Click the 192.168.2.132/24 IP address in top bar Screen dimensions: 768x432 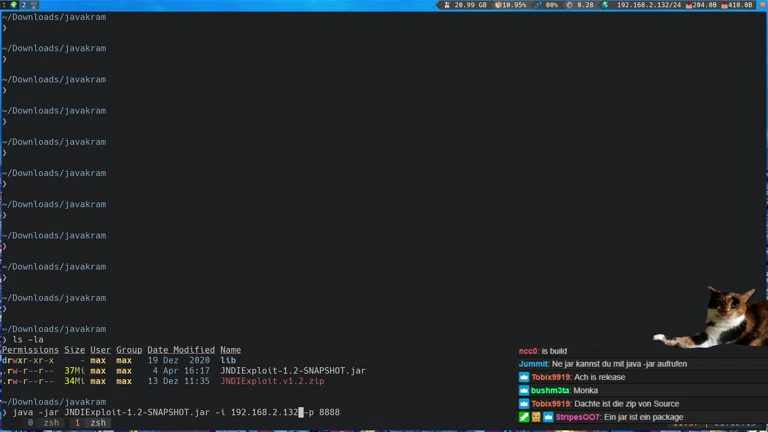point(648,5)
